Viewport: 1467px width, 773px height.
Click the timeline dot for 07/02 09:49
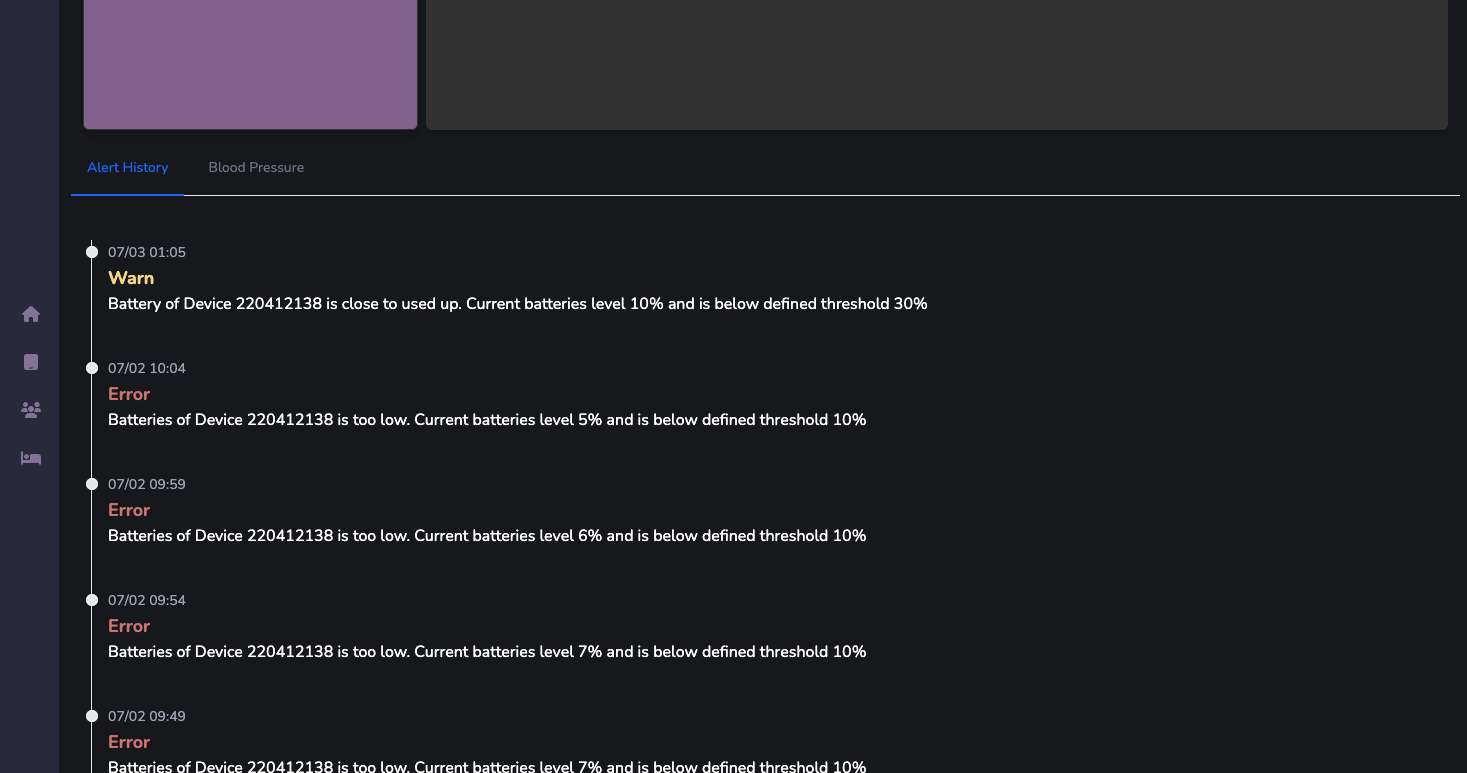[92, 716]
